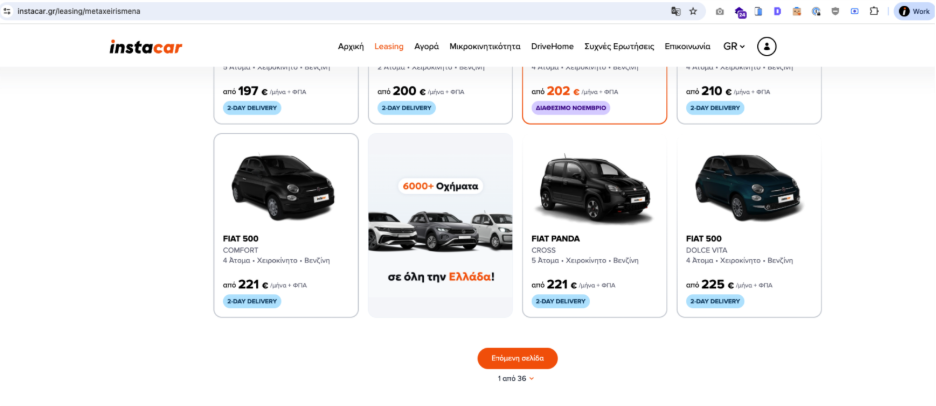Expand the GR language dropdown

(x=734, y=46)
